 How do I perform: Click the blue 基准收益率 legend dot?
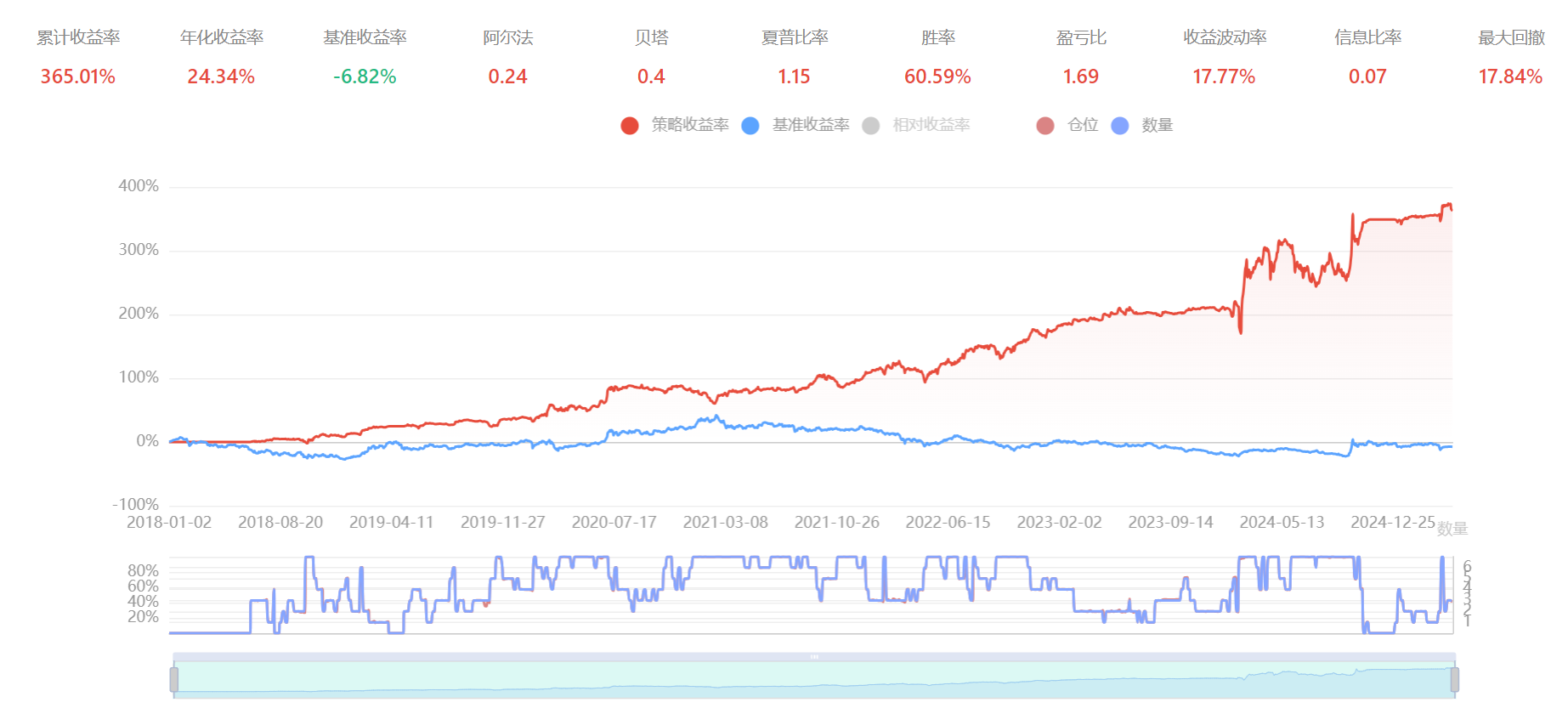coord(750,126)
